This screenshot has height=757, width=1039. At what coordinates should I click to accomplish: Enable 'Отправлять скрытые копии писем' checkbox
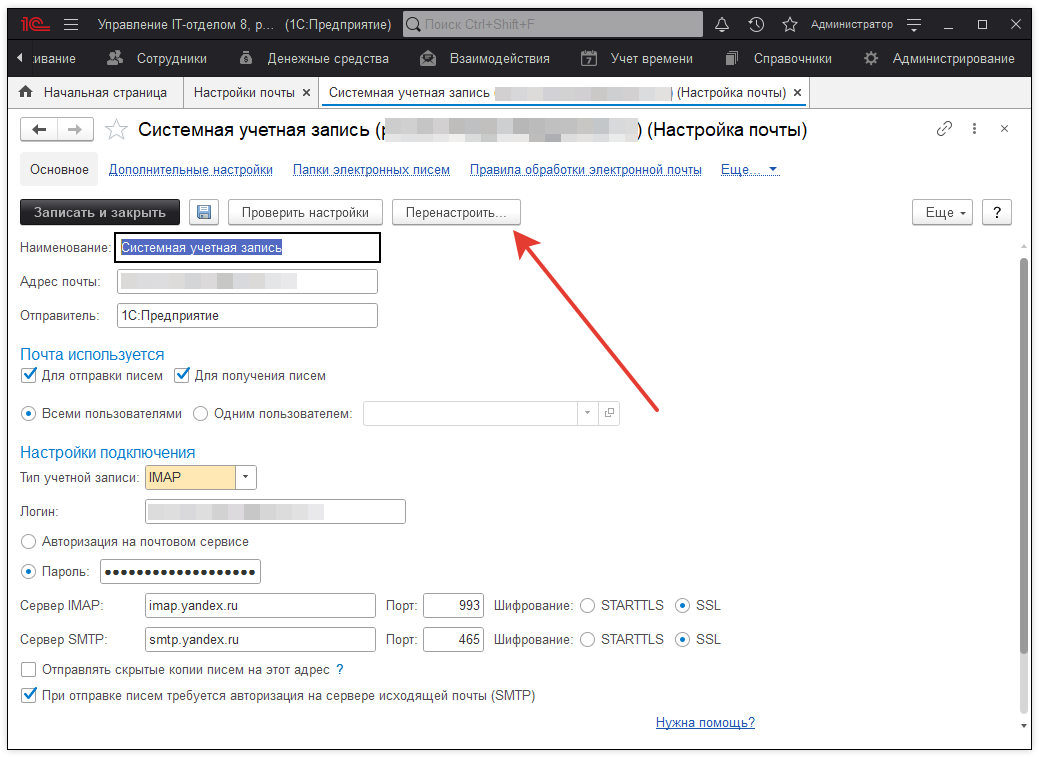coord(29,670)
